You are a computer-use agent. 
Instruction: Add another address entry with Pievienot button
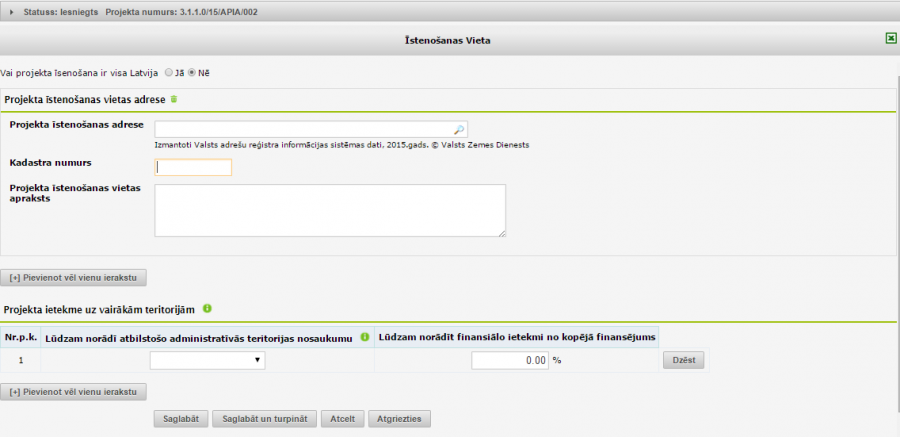(x=75, y=276)
